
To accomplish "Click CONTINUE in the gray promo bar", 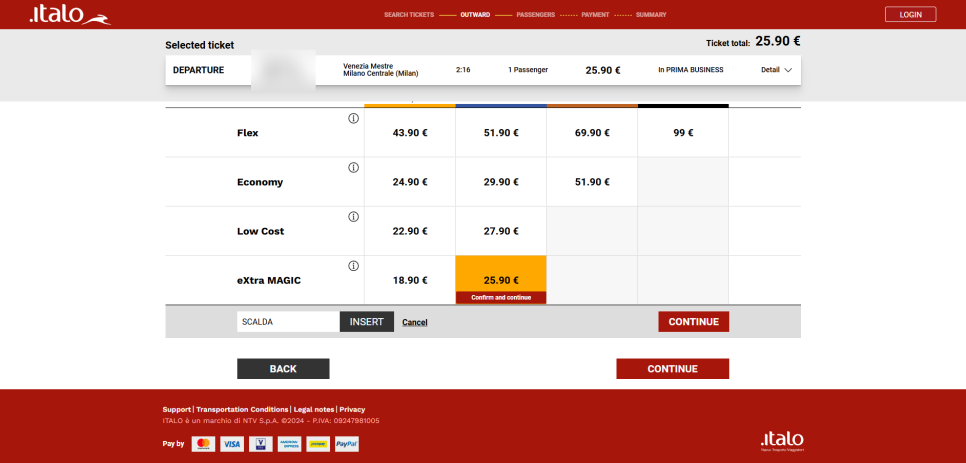I will click(694, 321).
